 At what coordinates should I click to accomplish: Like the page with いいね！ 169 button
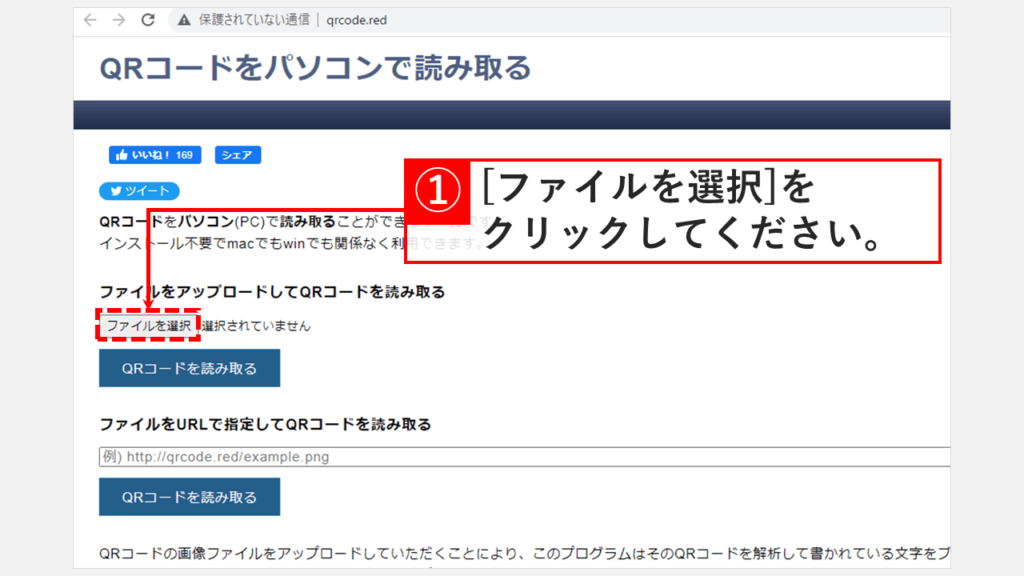coord(155,155)
